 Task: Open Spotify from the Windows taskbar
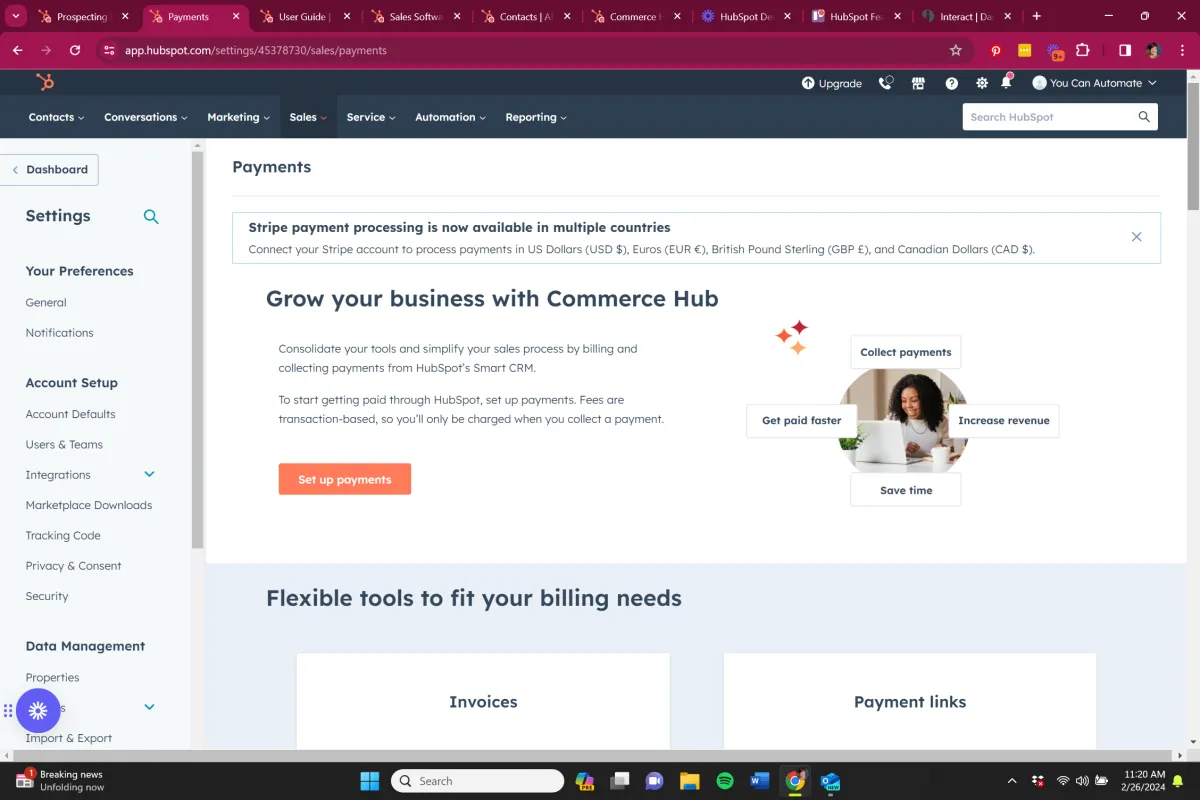pyautogui.click(x=725, y=781)
